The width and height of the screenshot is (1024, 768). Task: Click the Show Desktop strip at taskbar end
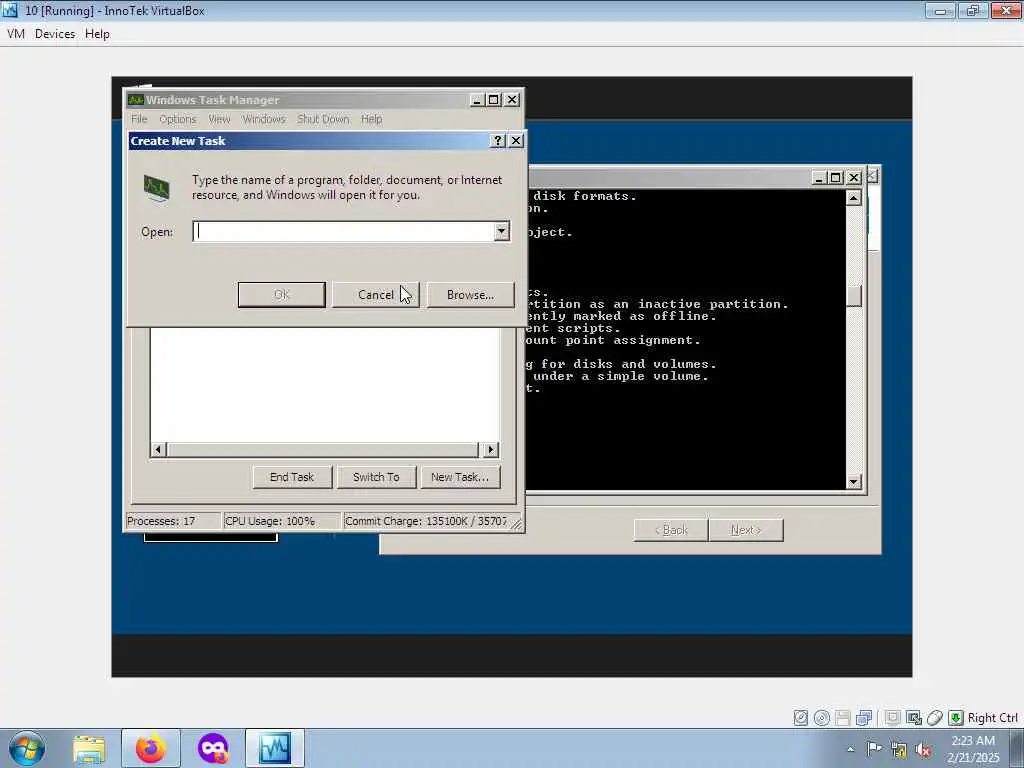pyautogui.click(x=1017, y=748)
